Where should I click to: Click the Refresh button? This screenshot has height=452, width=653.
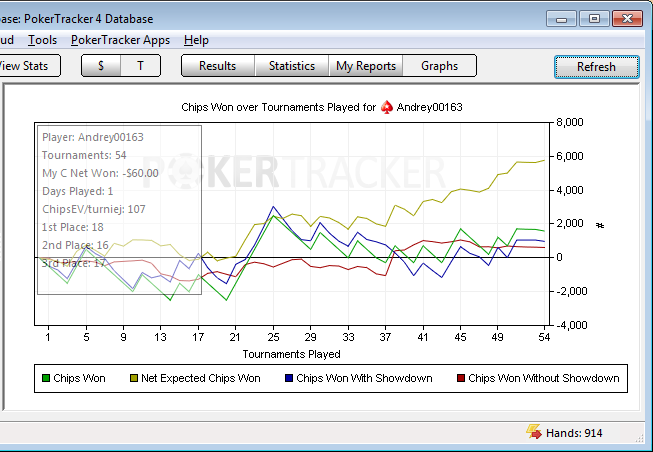coord(596,67)
